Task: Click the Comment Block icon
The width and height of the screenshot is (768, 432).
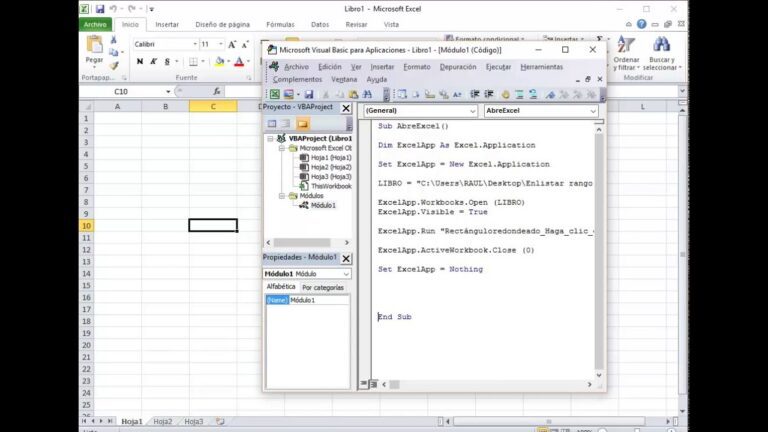Action: tap(519, 95)
